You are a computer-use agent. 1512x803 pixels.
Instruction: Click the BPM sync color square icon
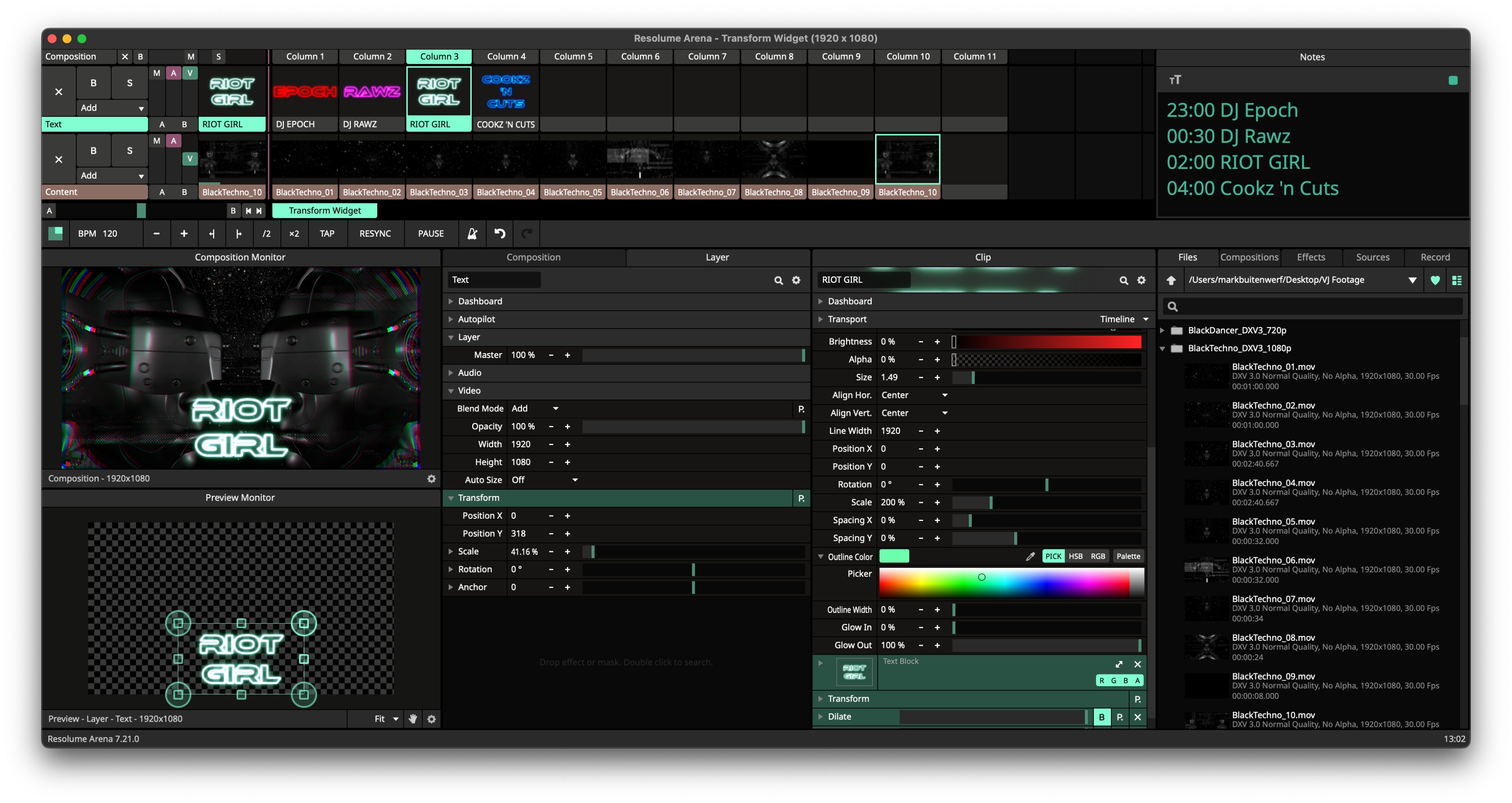(56, 234)
